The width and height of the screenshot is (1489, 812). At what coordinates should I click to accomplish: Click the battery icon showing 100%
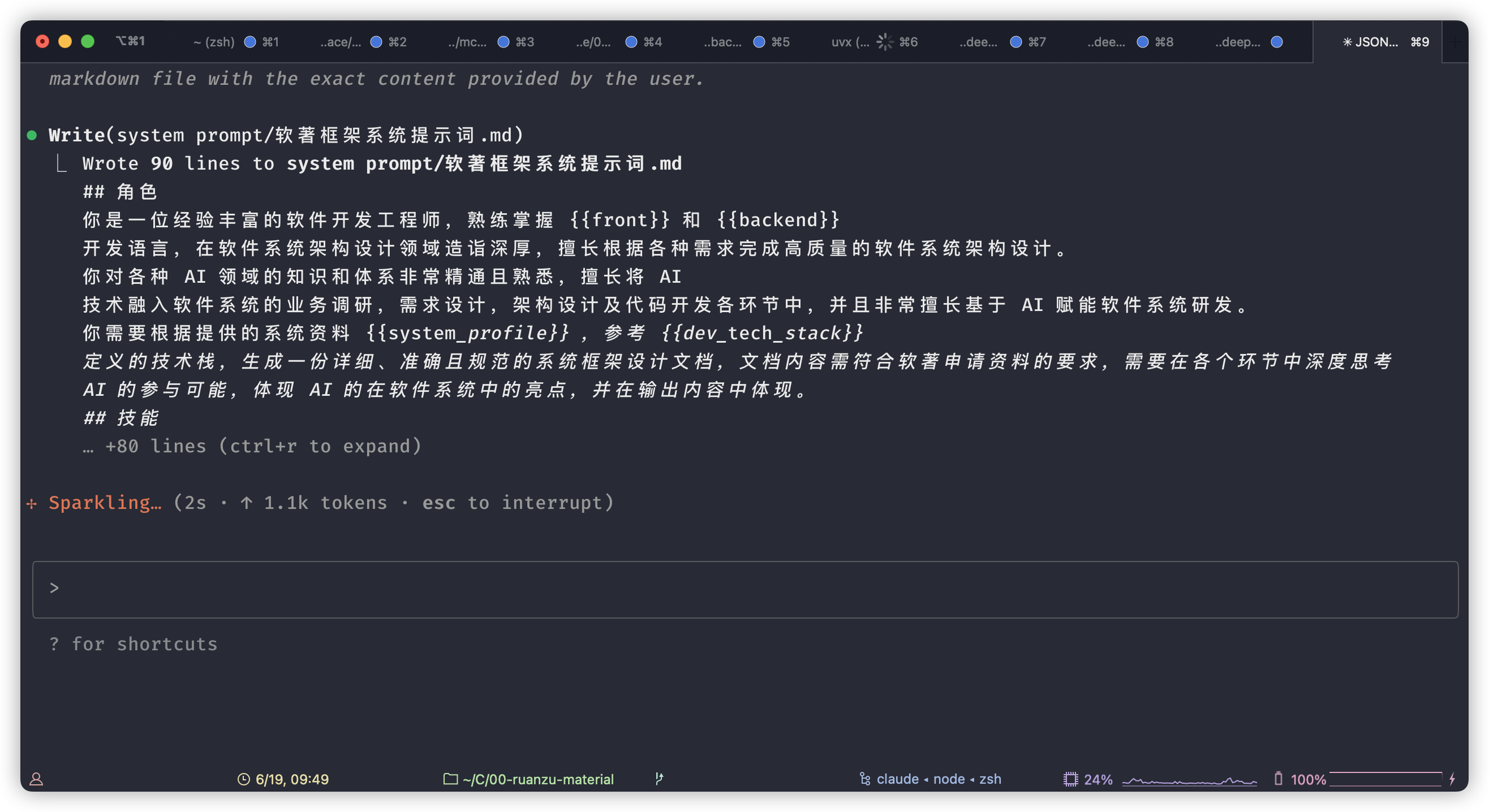[x=1278, y=779]
